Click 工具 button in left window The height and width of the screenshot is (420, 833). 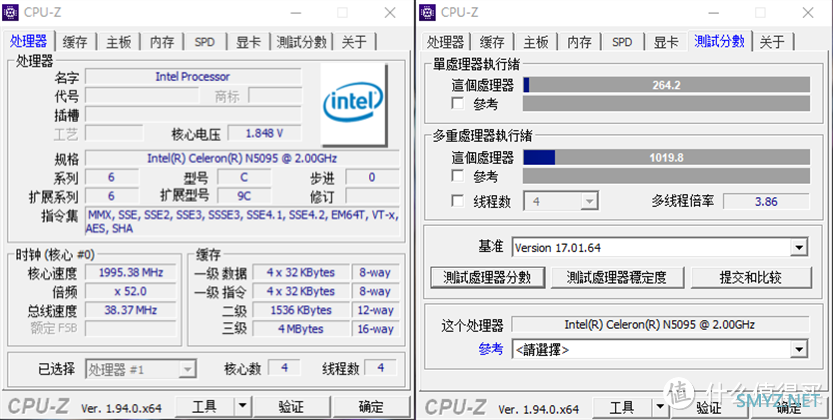point(205,407)
